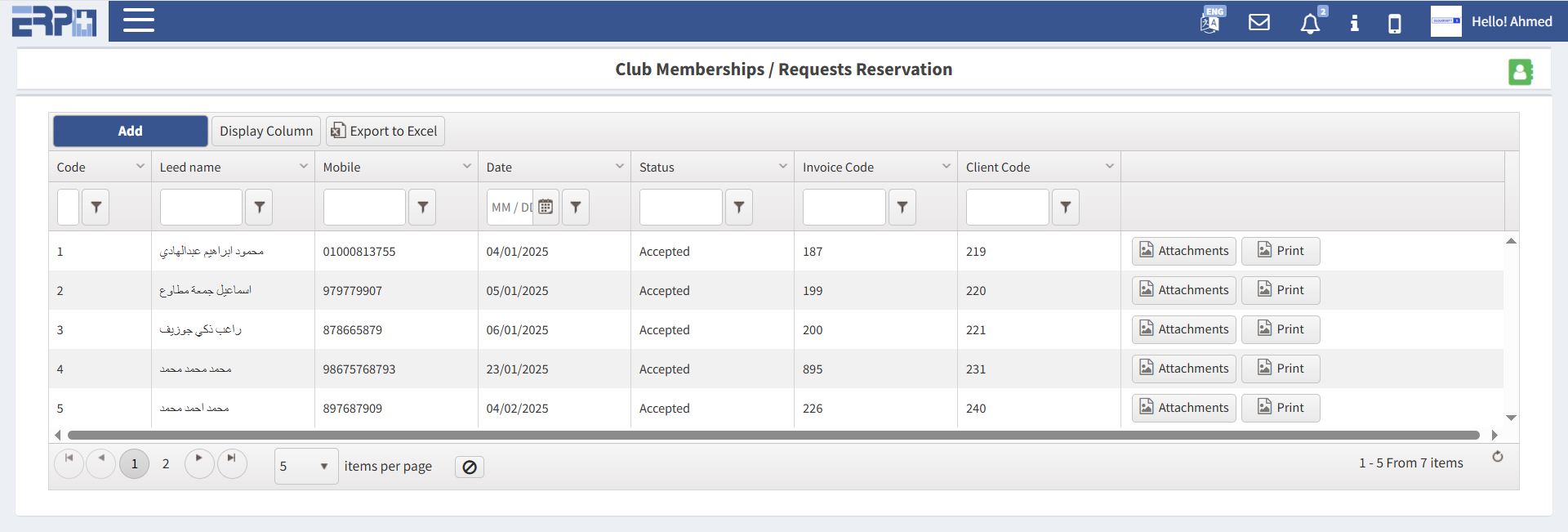This screenshot has height=532, width=1568.
Task: Jump to the last page
Action: coord(232,463)
